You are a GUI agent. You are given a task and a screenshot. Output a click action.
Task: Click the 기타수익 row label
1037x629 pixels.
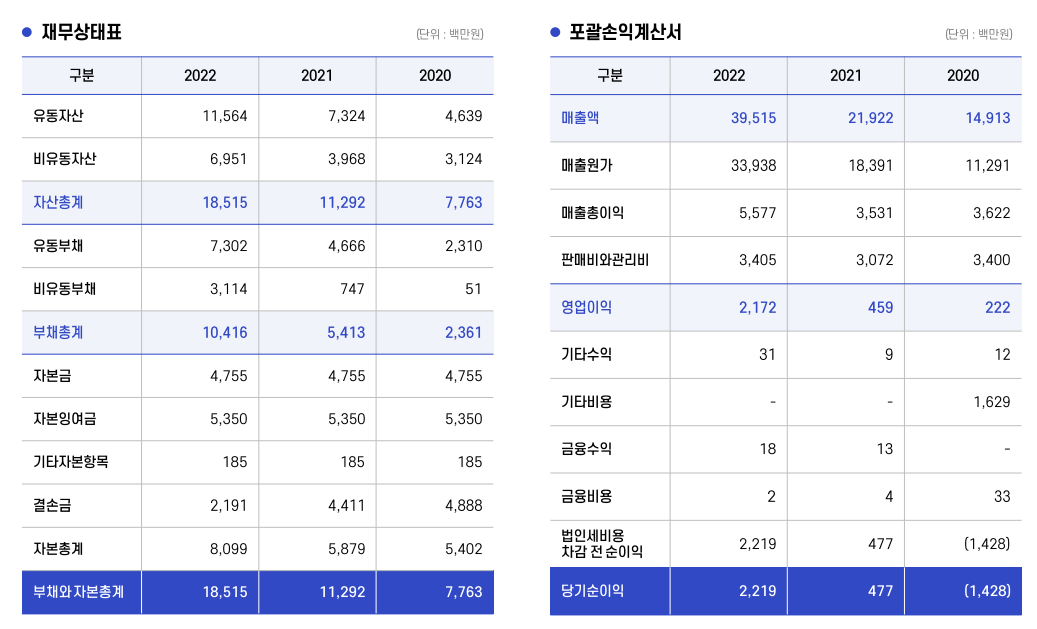[x=587, y=355]
